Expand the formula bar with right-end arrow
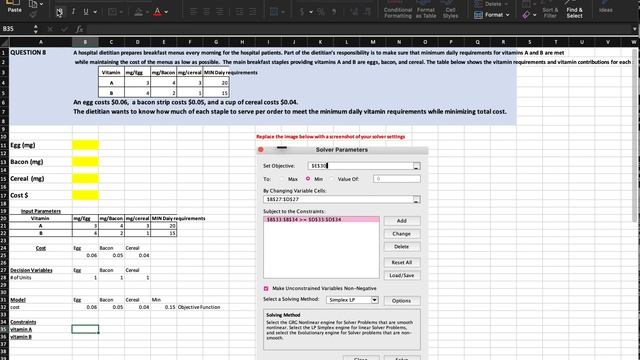This screenshot has height=360, width=640. pos(634,29)
